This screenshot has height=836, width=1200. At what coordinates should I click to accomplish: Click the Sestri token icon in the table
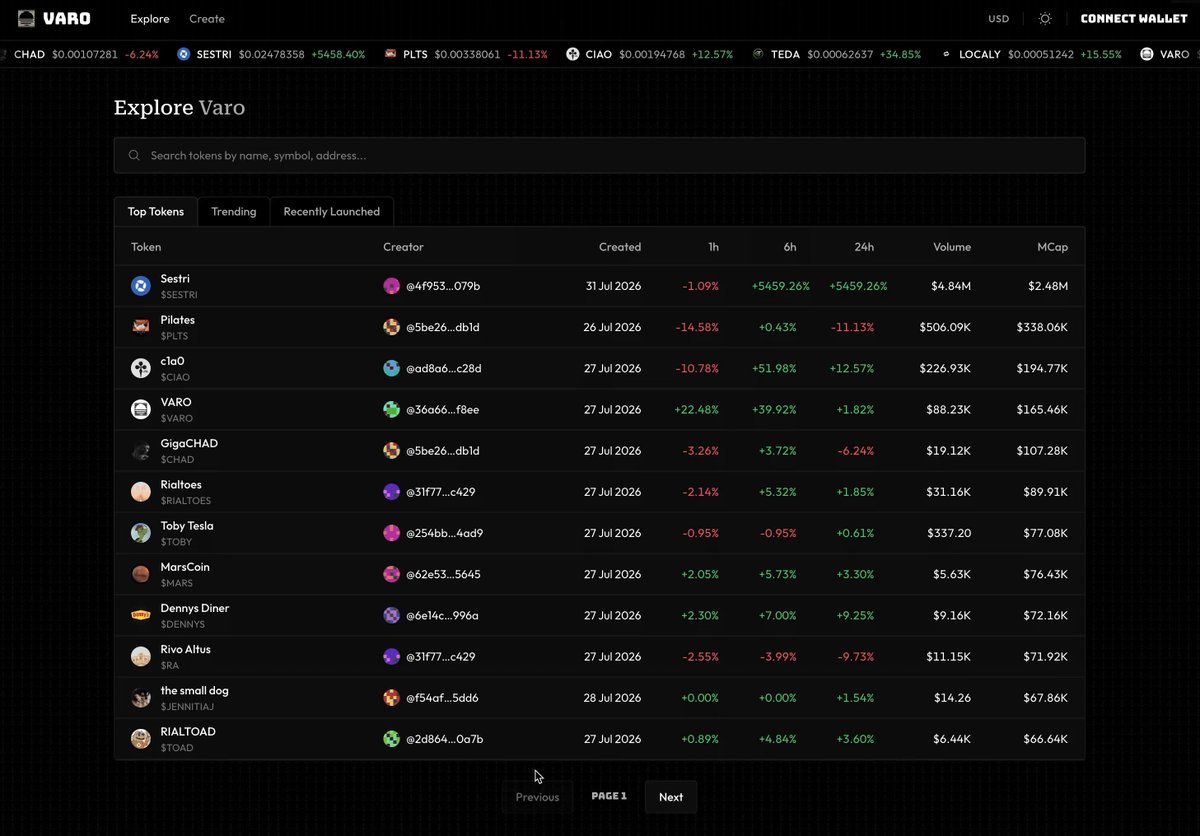coord(141,286)
